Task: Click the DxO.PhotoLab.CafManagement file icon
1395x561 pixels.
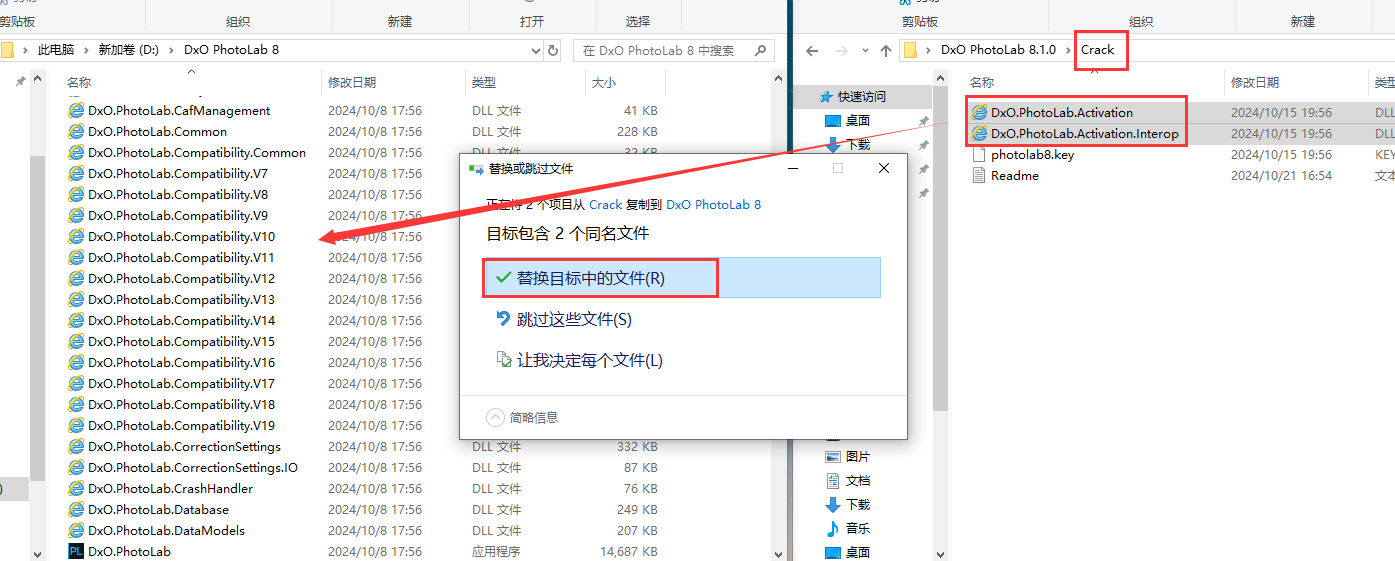Action: click(x=76, y=111)
